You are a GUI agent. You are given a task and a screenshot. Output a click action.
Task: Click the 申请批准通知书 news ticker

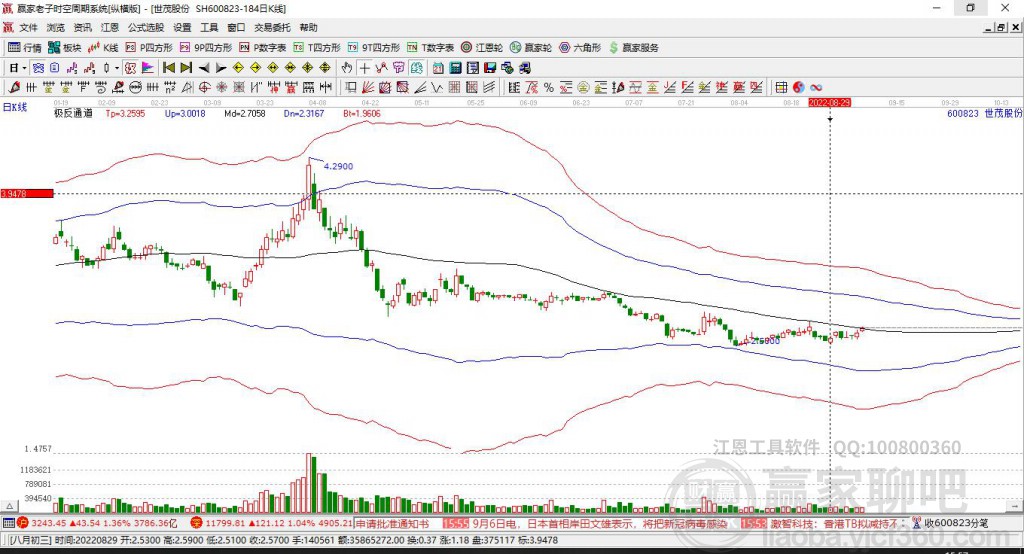pos(392,523)
